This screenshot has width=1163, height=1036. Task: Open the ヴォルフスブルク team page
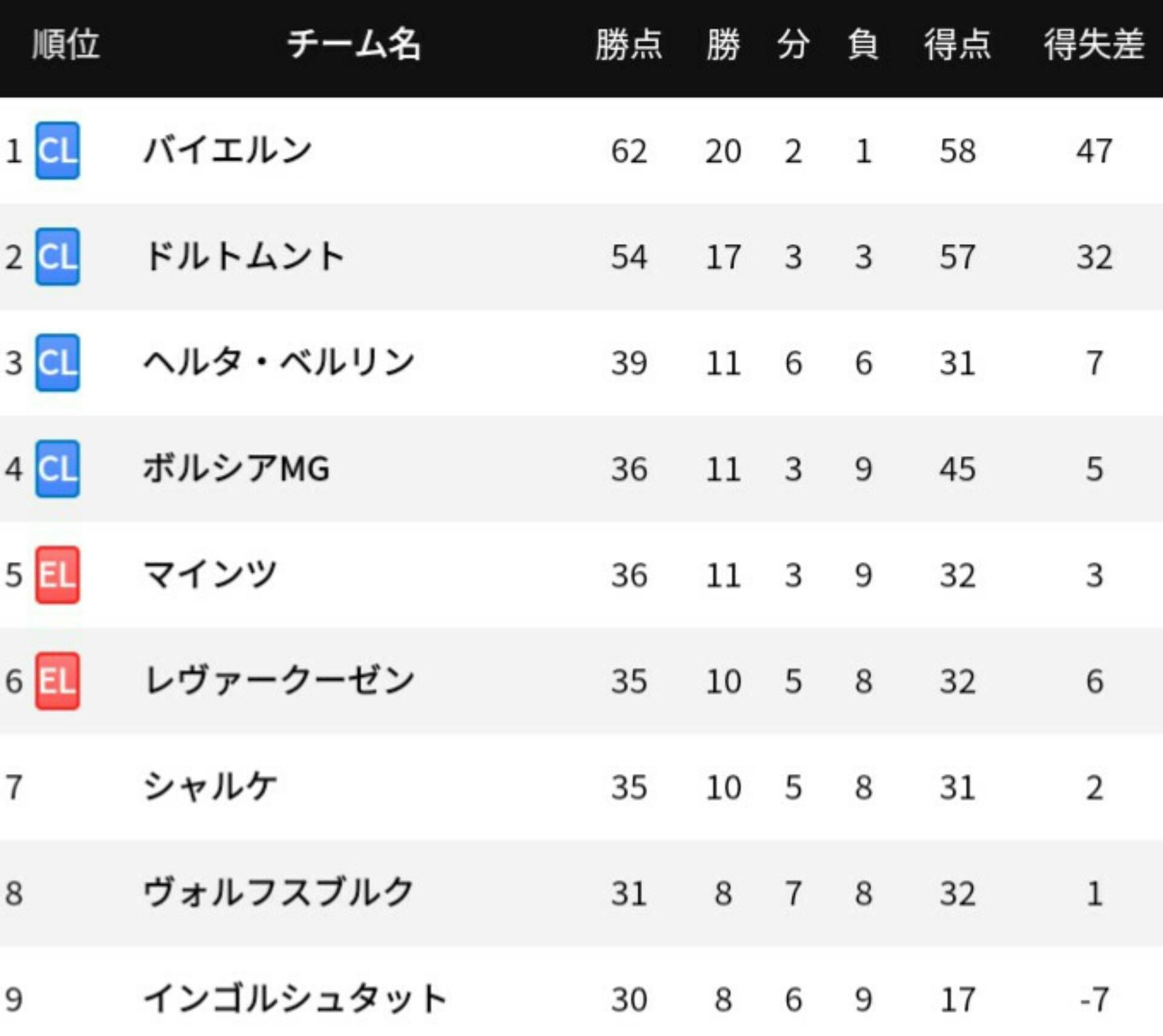(x=279, y=893)
